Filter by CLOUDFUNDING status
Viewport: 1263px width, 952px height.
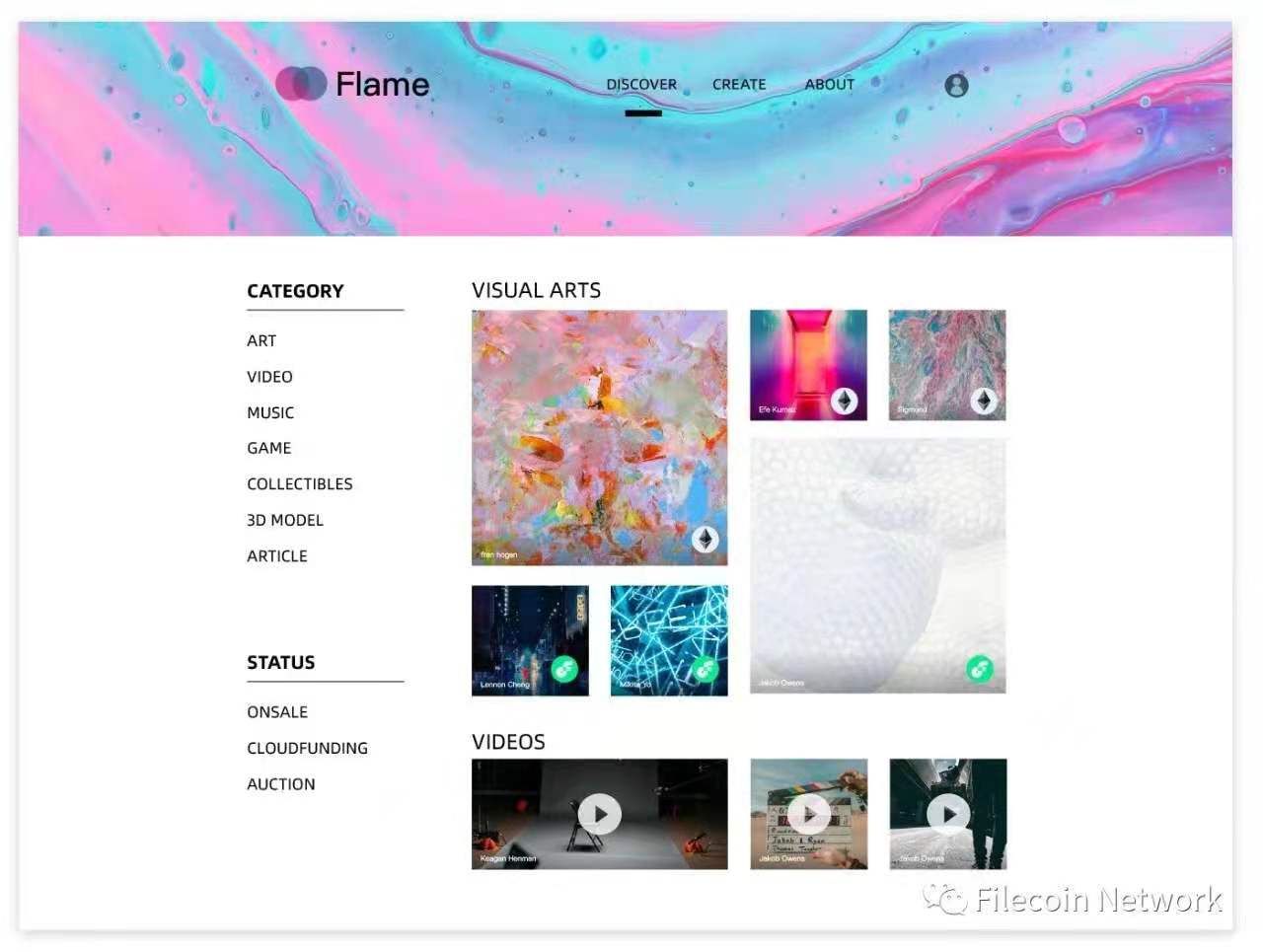[x=307, y=748]
